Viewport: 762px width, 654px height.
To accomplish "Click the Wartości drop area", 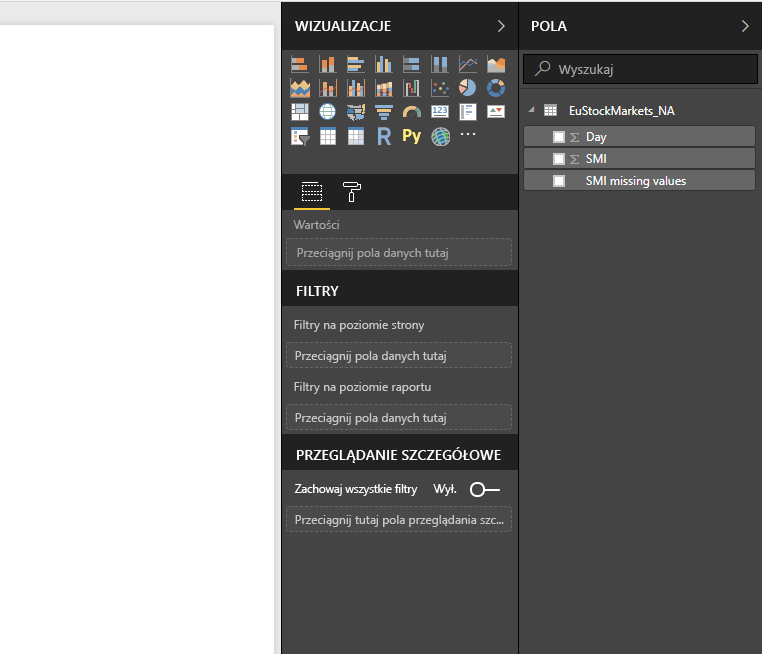I will 399,253.
